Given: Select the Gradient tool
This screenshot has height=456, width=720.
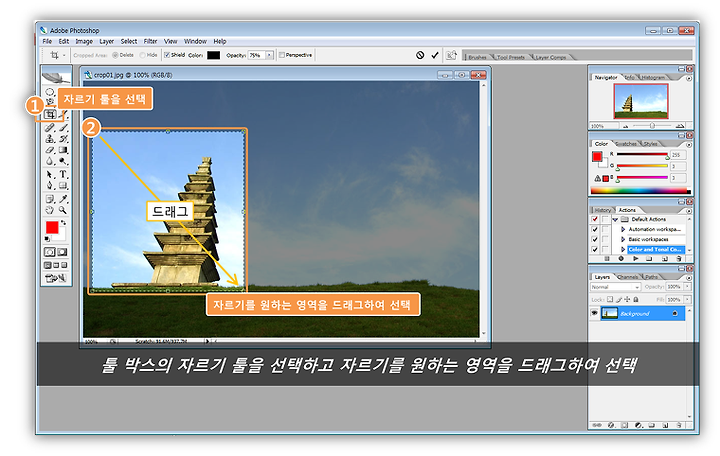Looking at the screenshot, I should (x=63, y=150).
